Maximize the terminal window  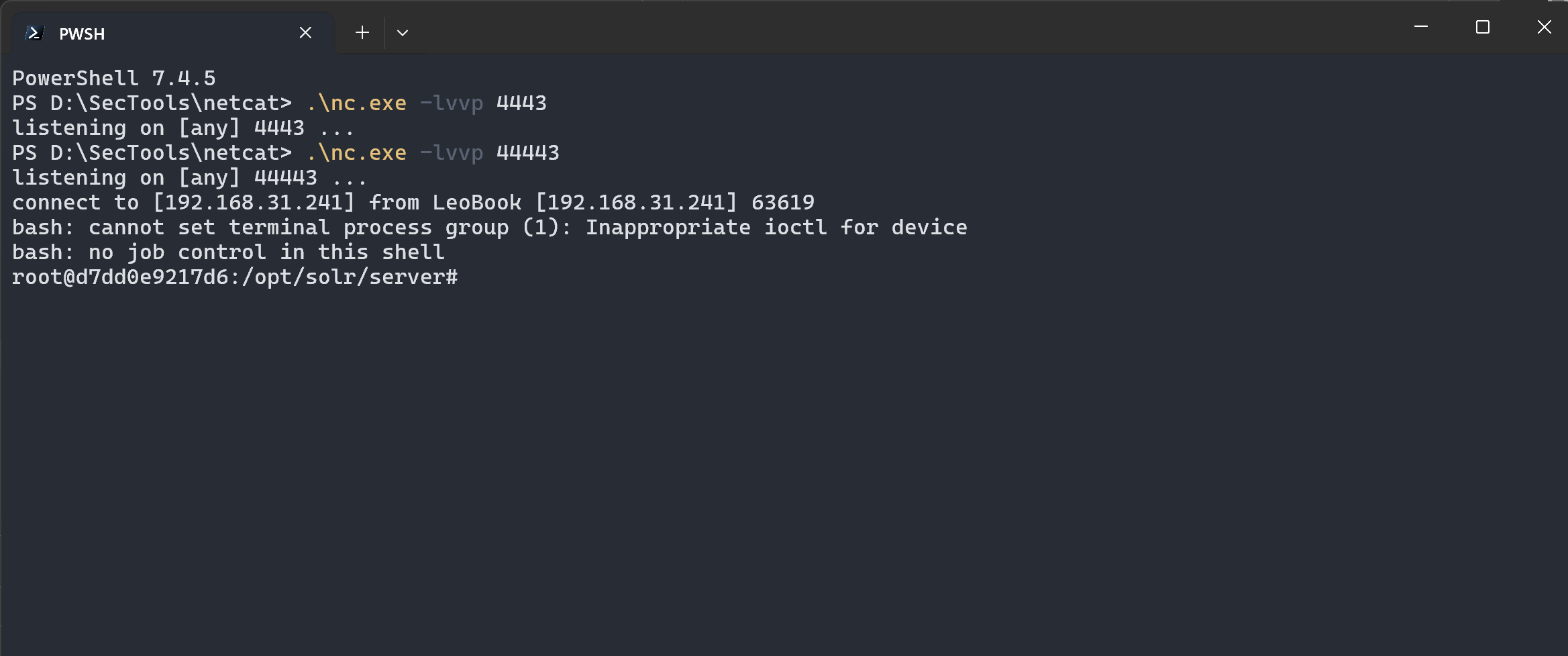(x=1483, y=27)
